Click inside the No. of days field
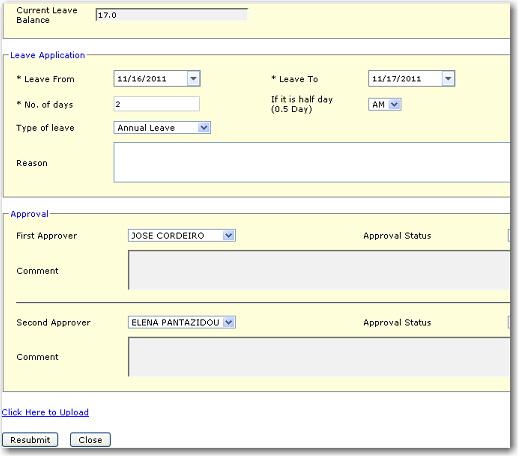 coord(157,104)
